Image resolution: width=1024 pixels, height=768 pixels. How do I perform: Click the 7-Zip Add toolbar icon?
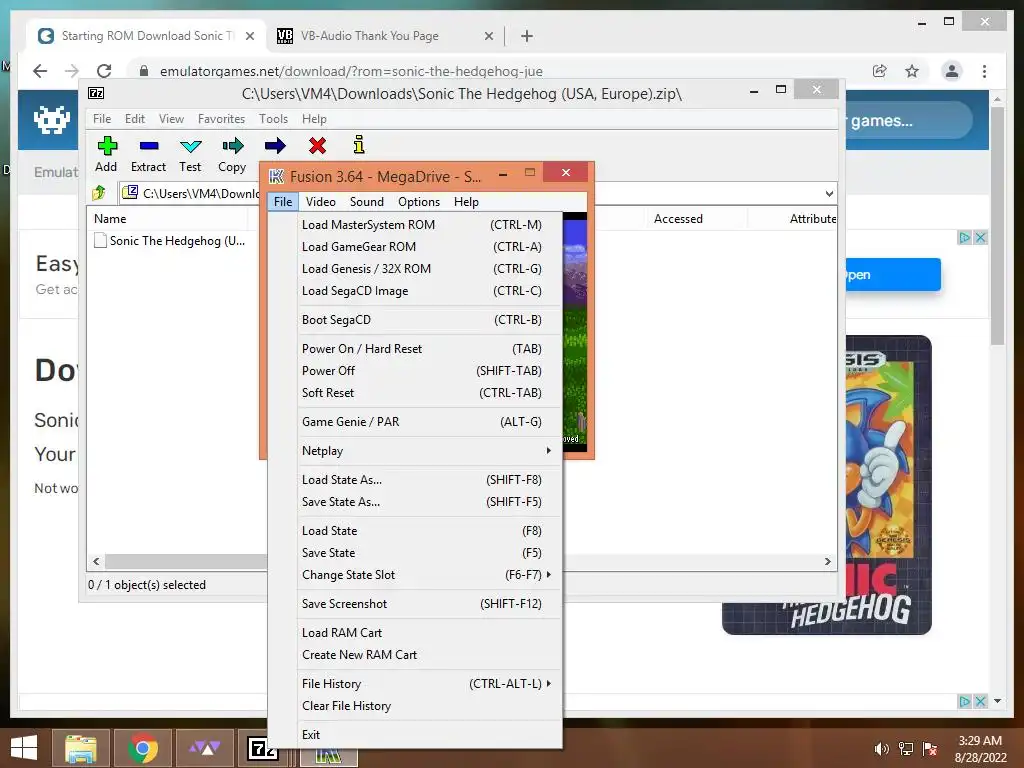point(107,146)
